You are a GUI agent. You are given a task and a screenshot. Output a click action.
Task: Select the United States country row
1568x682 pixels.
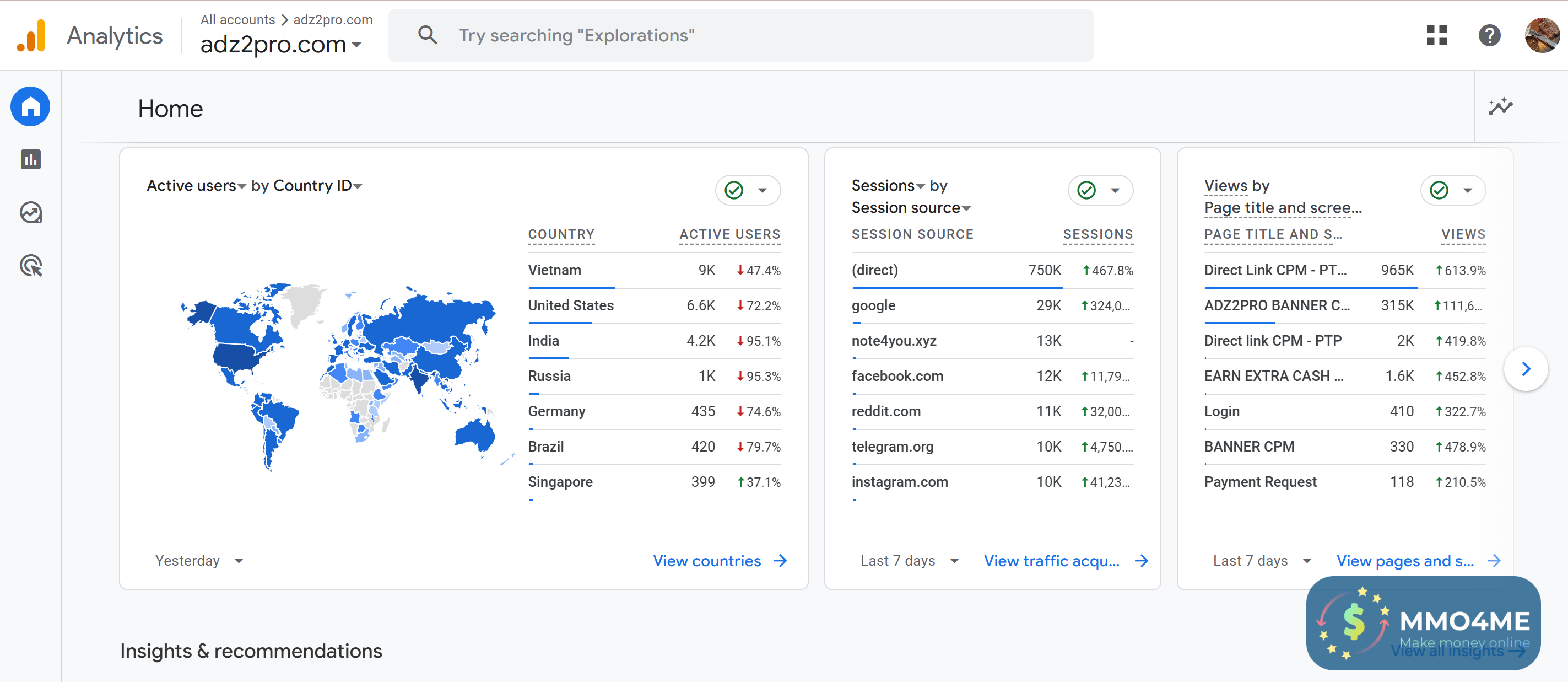(655, 305)
